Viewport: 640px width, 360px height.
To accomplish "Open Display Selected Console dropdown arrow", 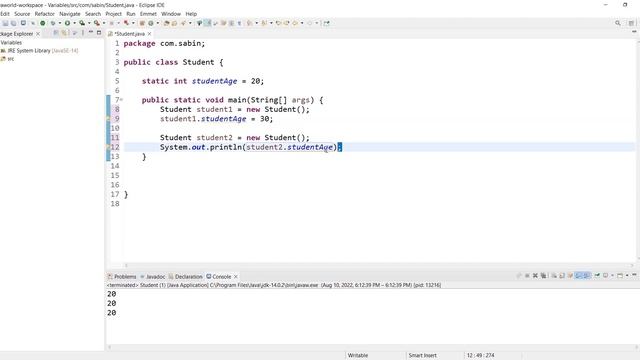I will click(x=612, y=276).
